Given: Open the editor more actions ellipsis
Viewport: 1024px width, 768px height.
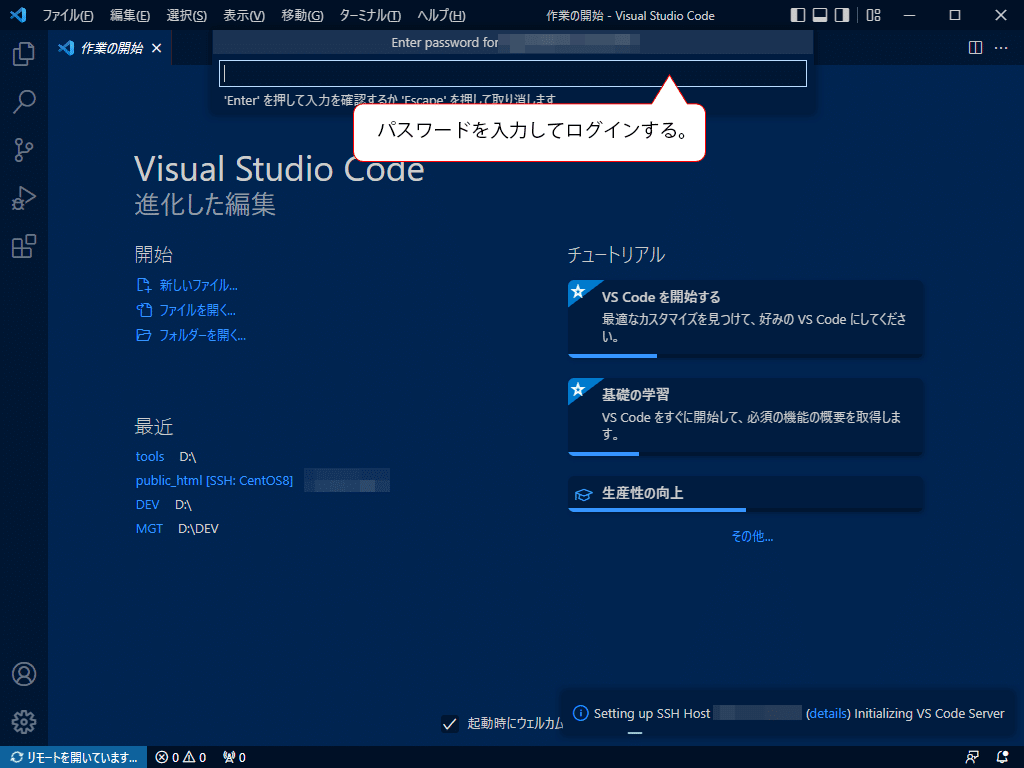Looking at the screenshot, I should click(x=1000, y=48).
